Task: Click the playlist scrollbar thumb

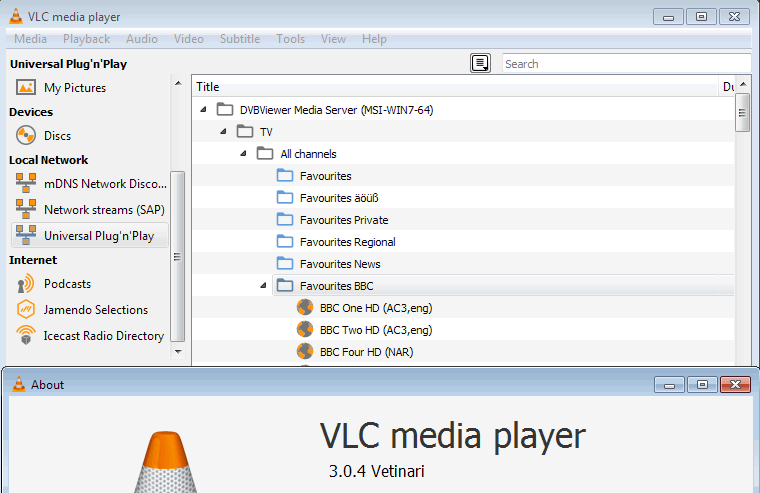Action: (743, 112)
